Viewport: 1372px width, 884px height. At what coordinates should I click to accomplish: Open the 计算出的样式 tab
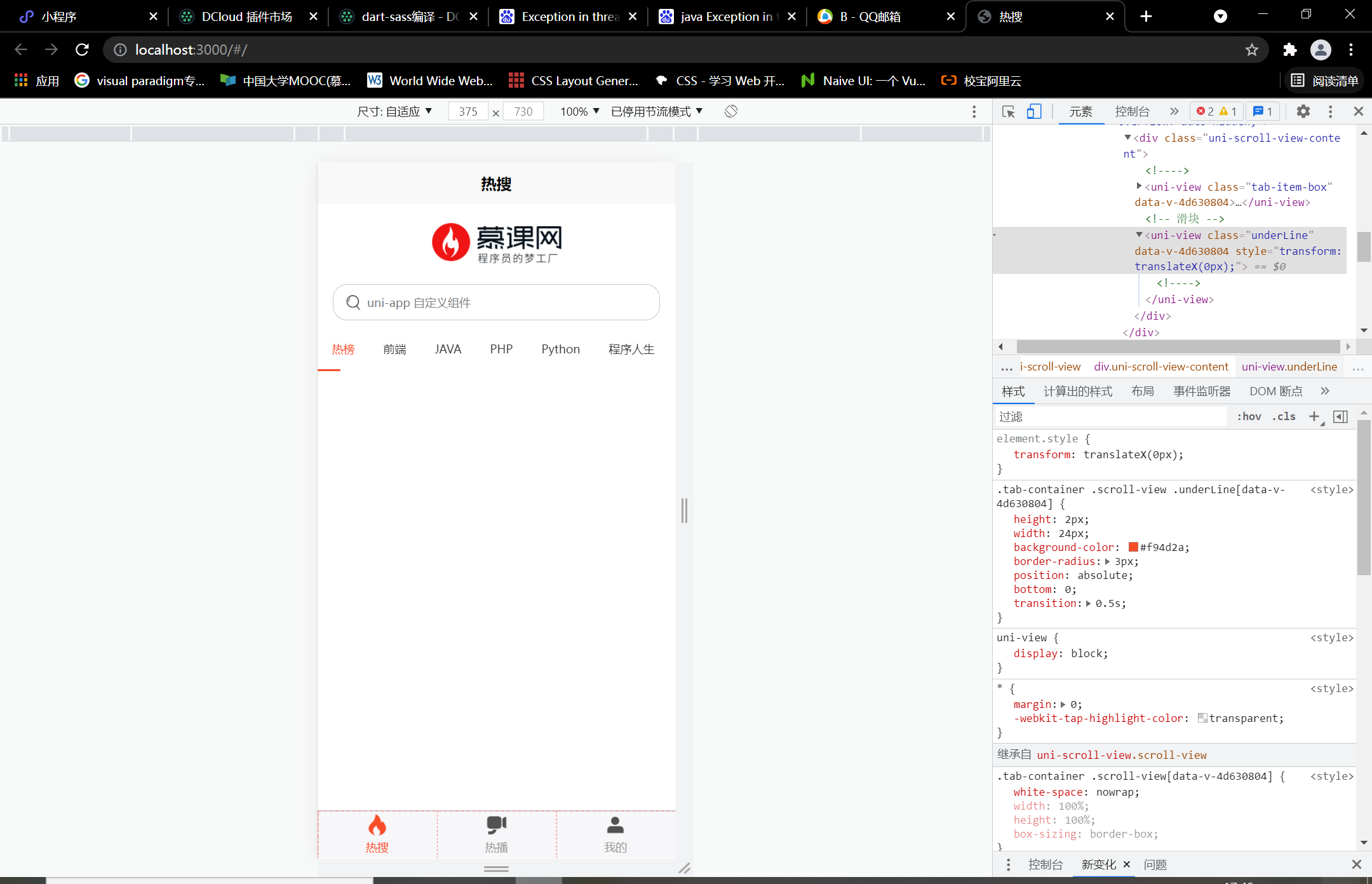point(1078,391)
